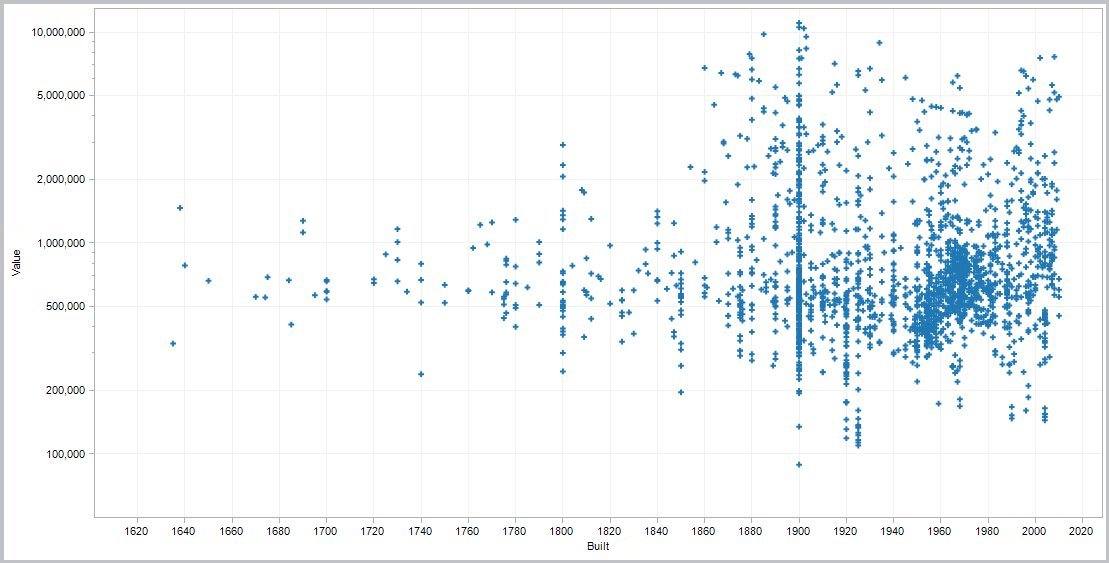Click the 1980 x-axis tick label
Screen dimensions: 1109x563
coord(988,530)
